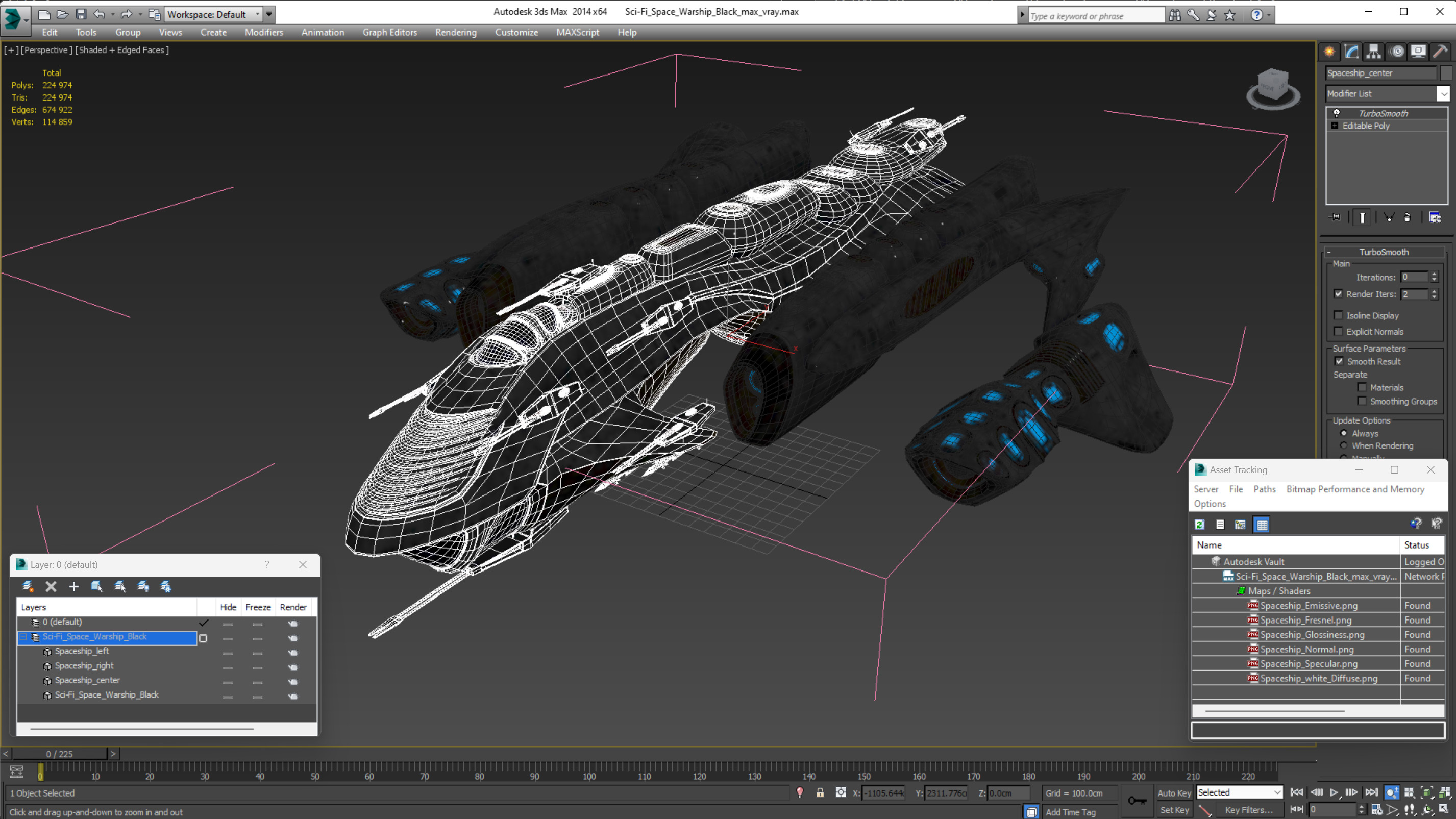Screen dimensions: 1456x819
Task: Select Always update option
Action: (1344, 433)
